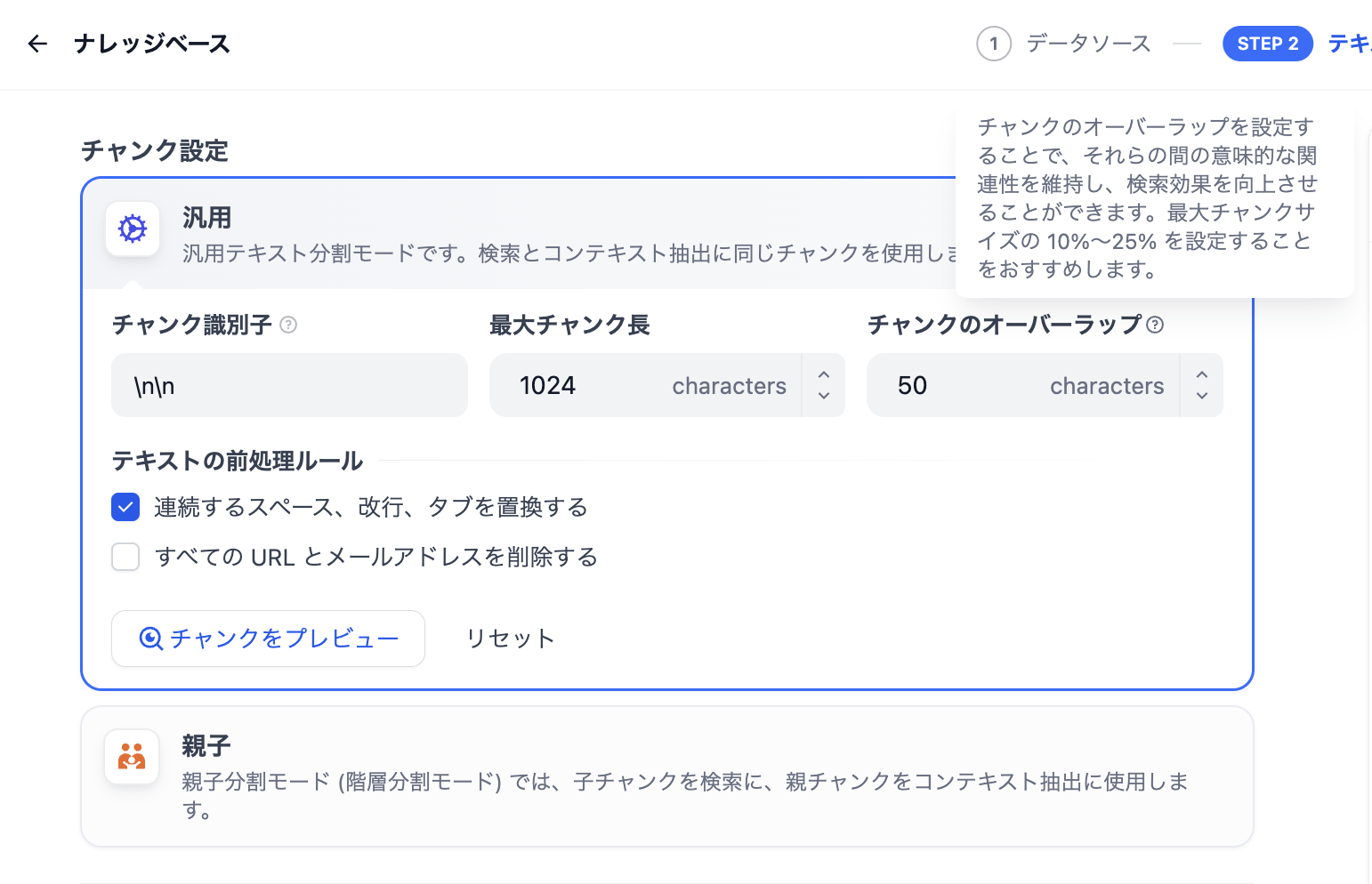Click the back arrow beside ナレッジベース
This screenshot has height=884, width=1372.
(x=37, y=44)
